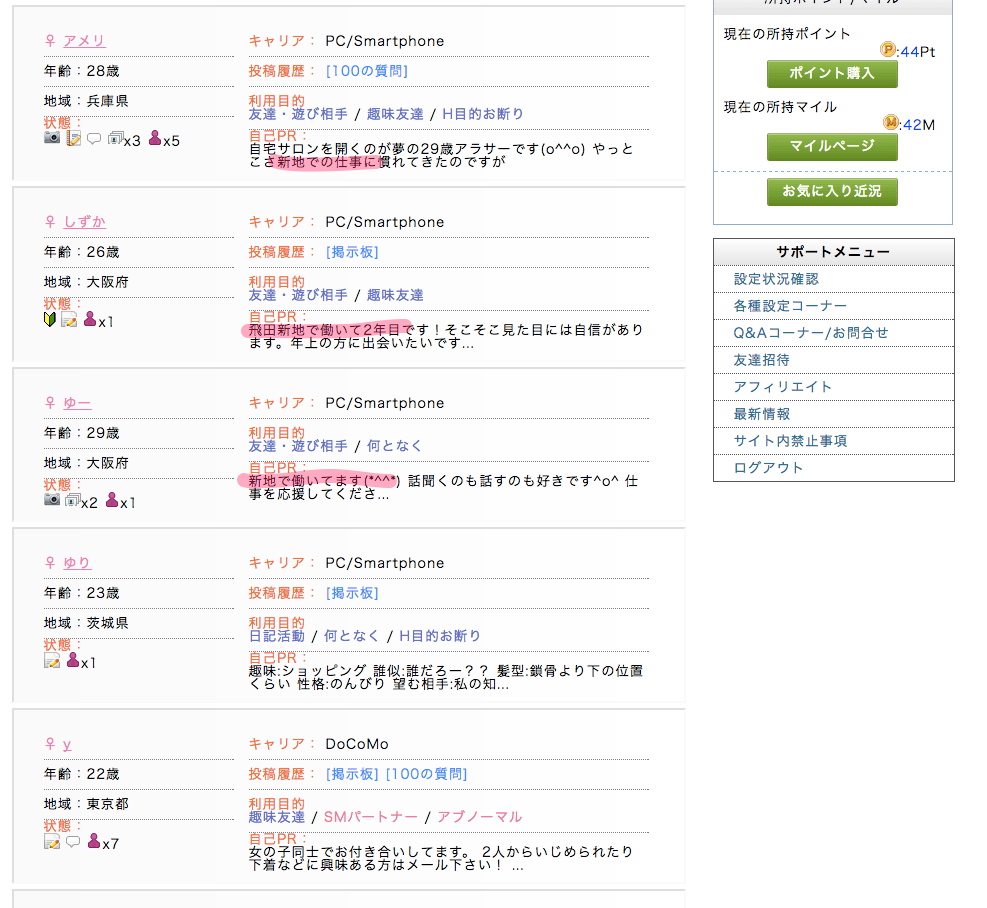Click the camera icon in アメリ's status row

[x=52, y=137]
